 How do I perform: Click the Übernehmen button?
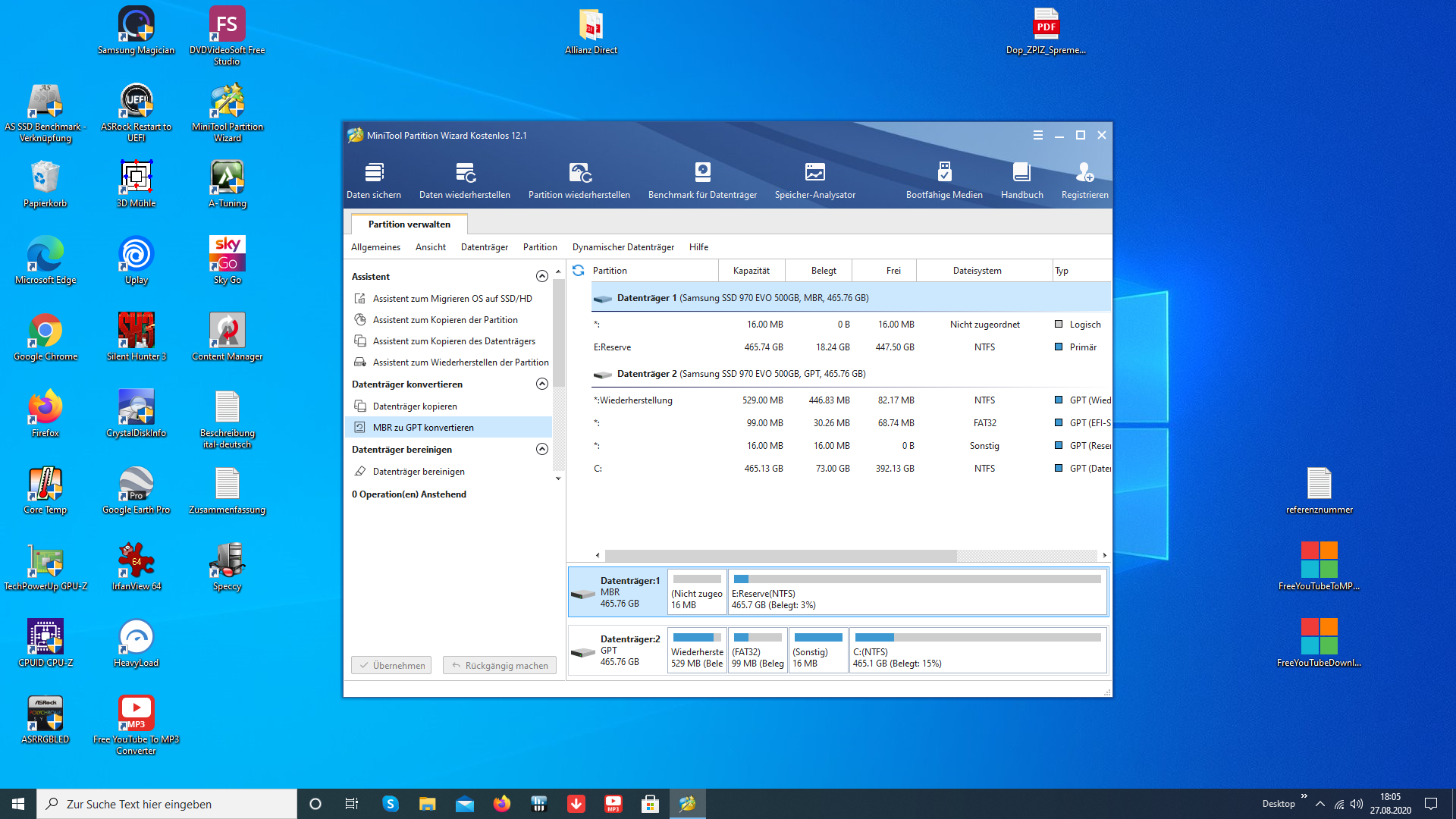click(391, 666)
